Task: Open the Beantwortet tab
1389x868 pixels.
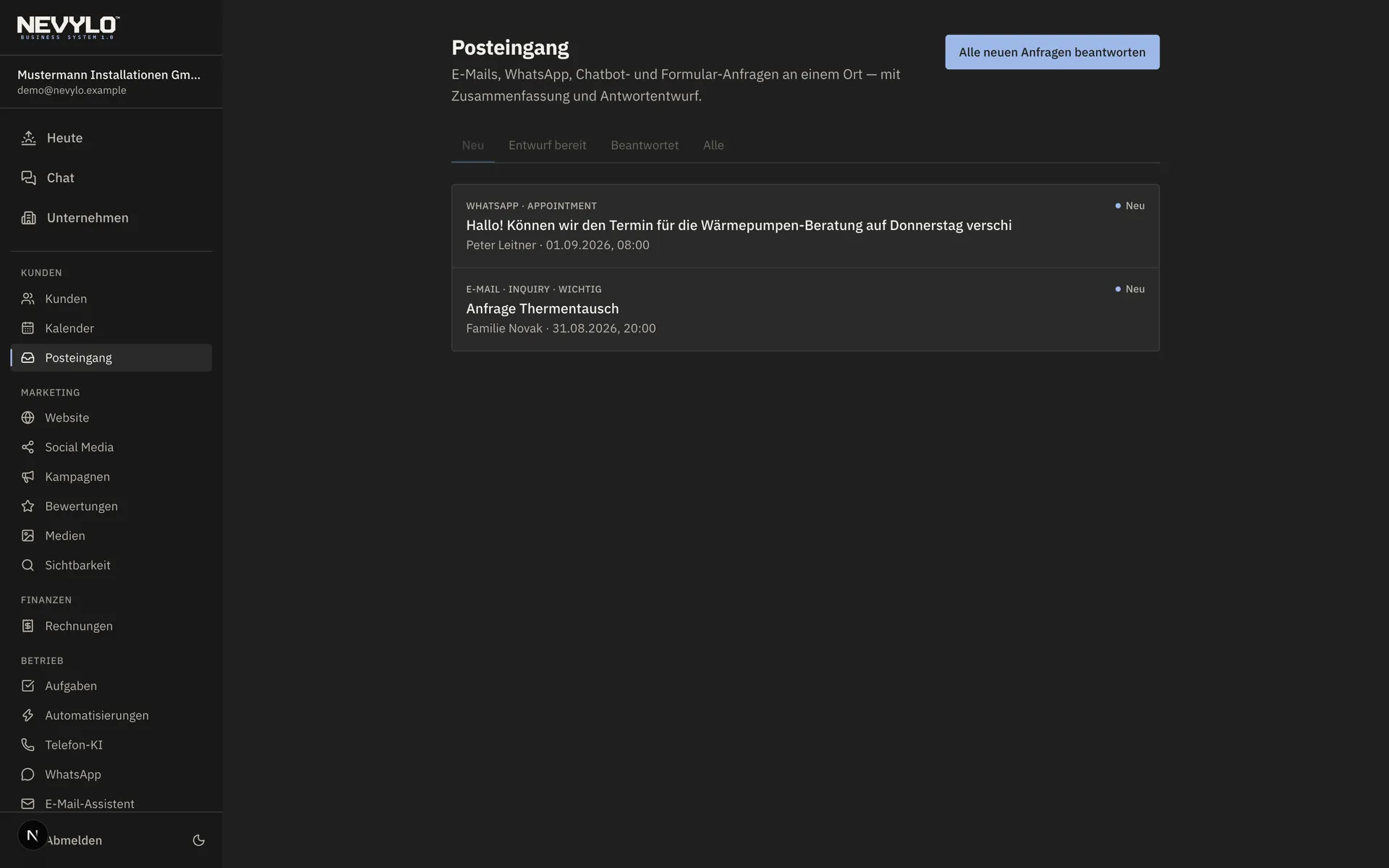Action: tap(645, 145)
